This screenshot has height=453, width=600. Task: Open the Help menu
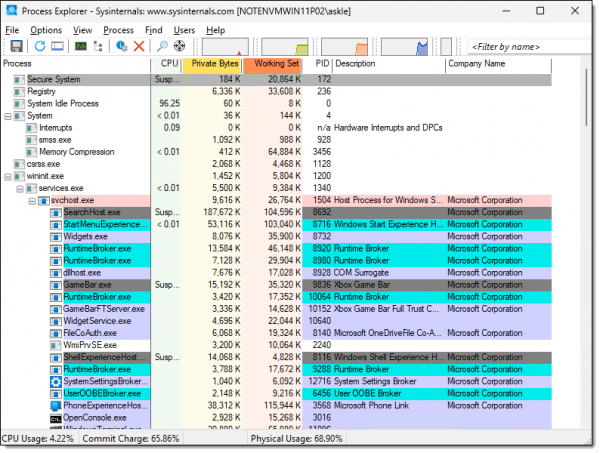tap(215, 30)
